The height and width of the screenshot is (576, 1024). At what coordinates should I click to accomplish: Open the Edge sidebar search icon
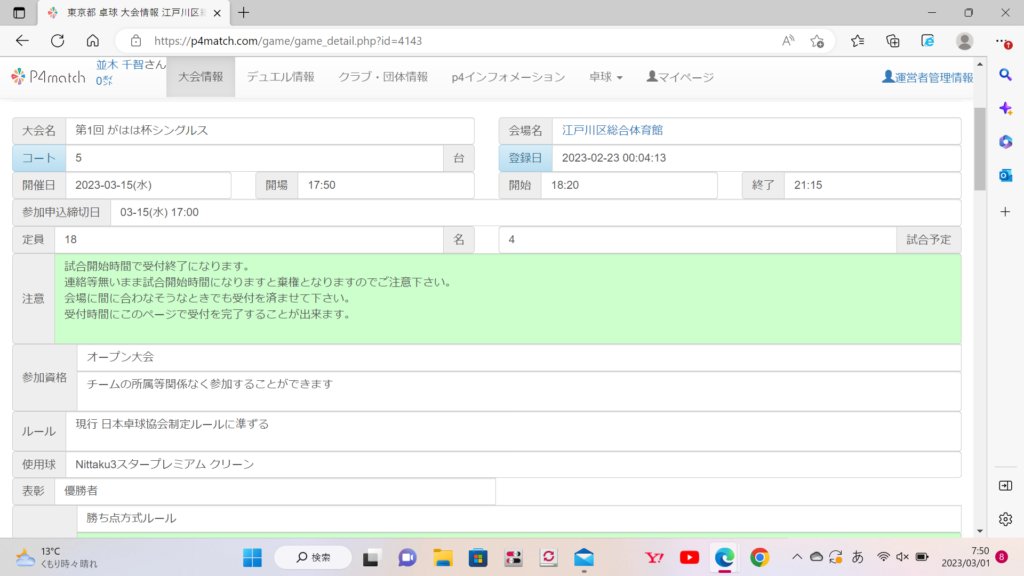coord(1006,75)
